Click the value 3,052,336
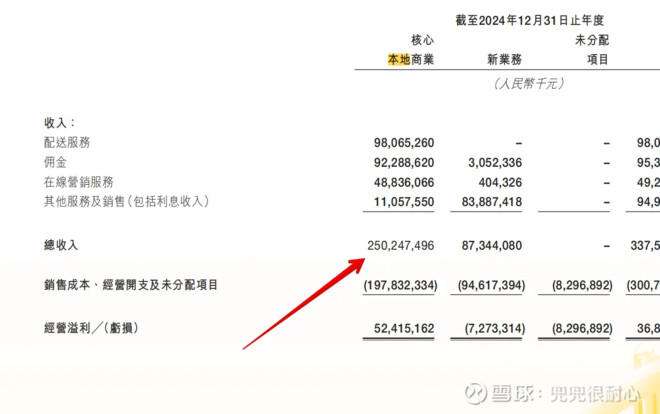 coord(495,163)
